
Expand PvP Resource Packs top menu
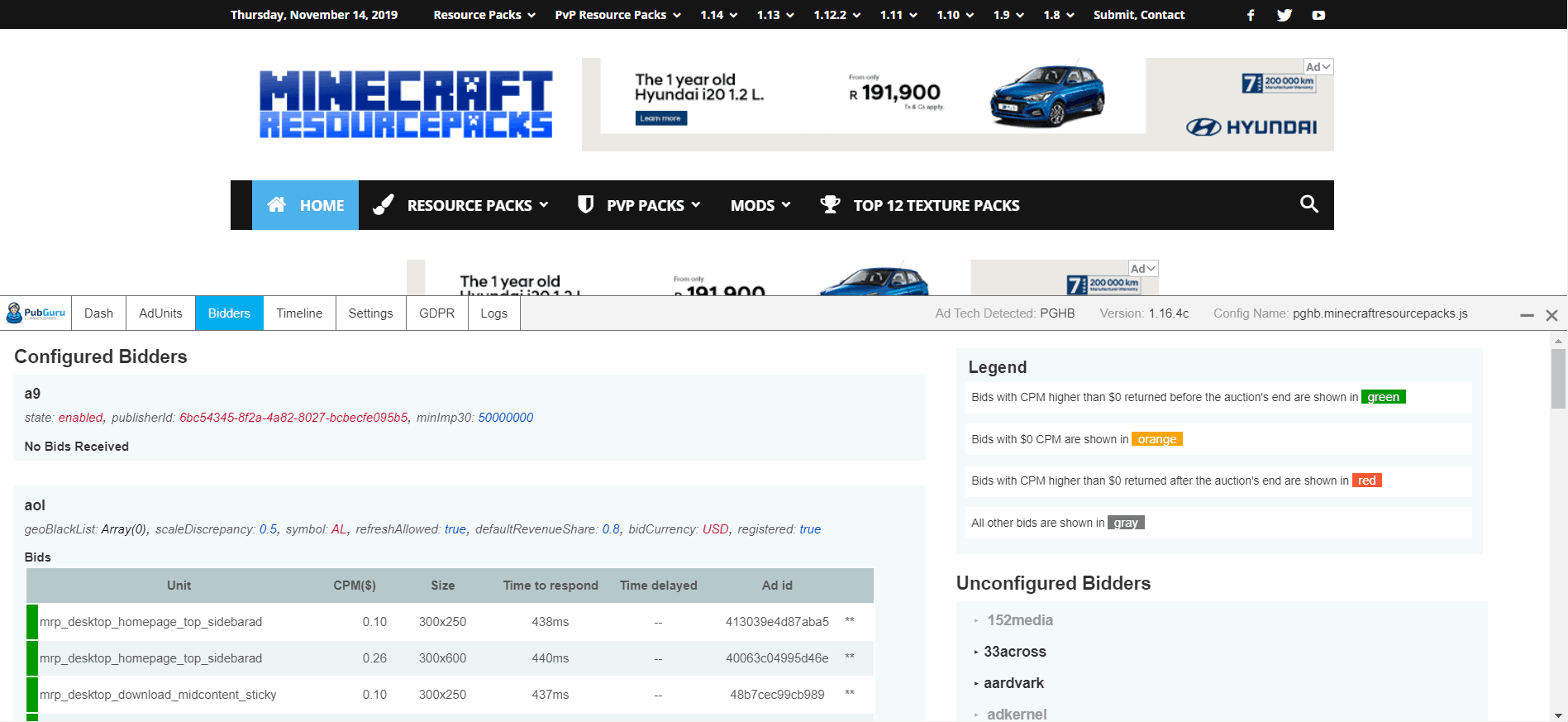pos(618,15)
